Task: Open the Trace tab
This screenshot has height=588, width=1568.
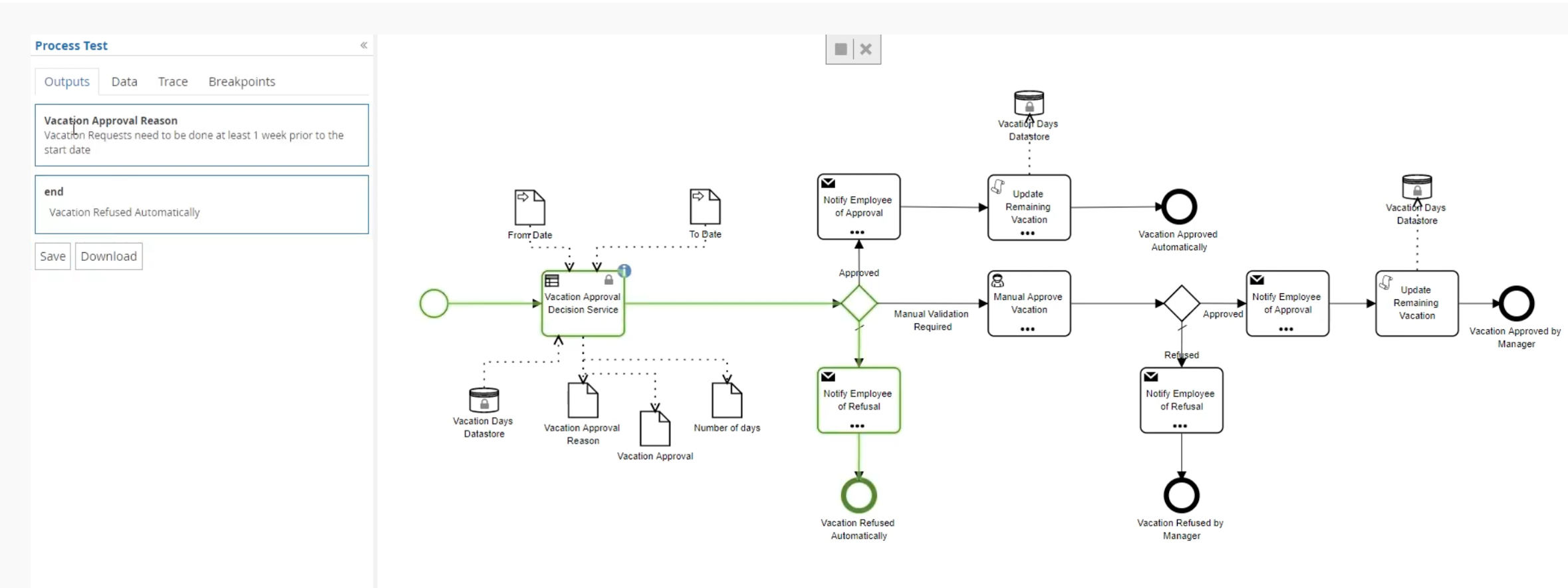Action: 173,82
